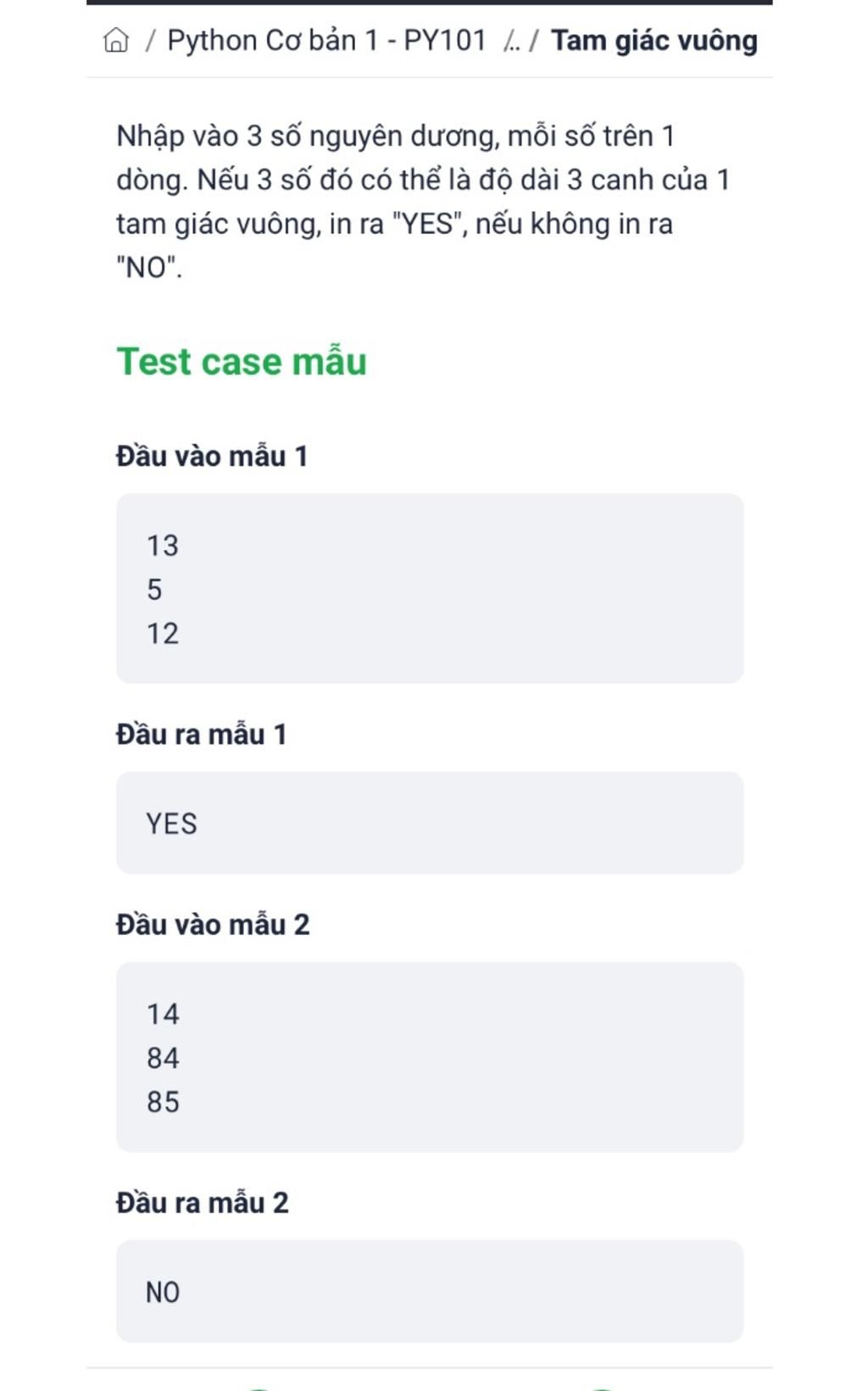Viewport: 868px width, 1391px height.
Task: Expand the collapsed '..' breadcrumb segment
Action: [511, 42]
